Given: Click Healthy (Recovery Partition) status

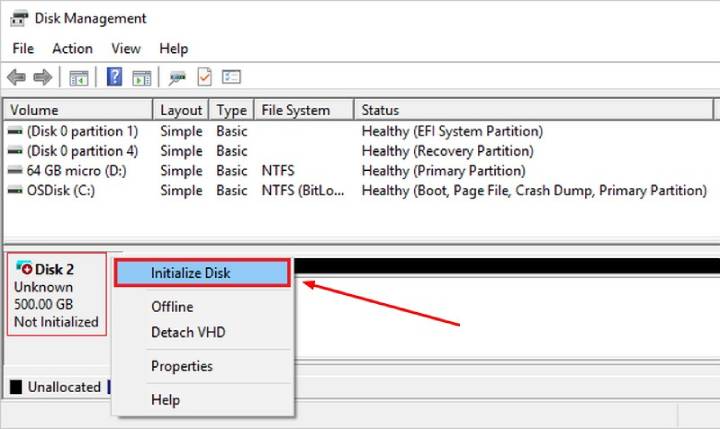Looking at the screenshot, I should (x=447, y=151).
